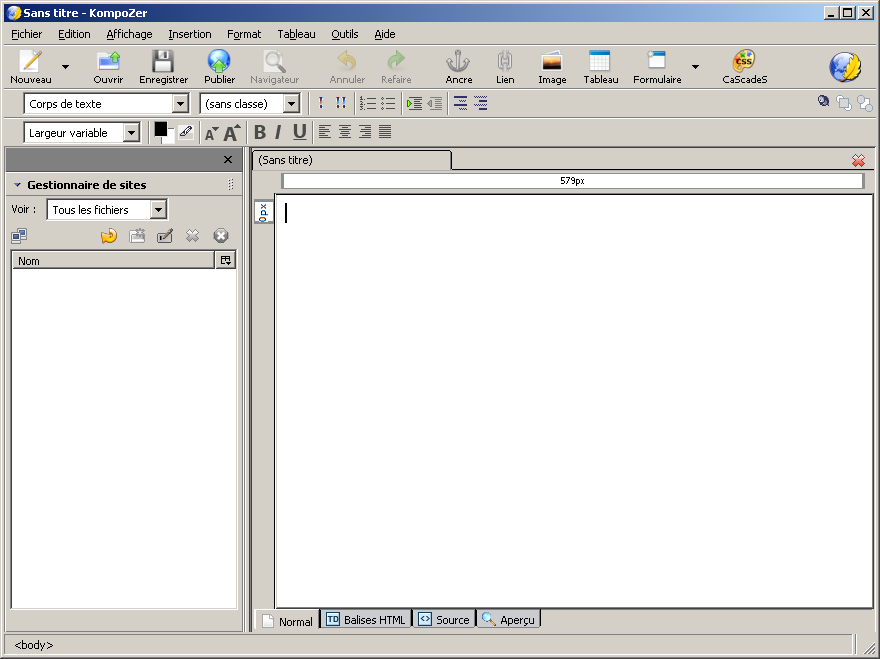Open the Format menu
This screenshot has width=880, height=659.
point(244,34)
